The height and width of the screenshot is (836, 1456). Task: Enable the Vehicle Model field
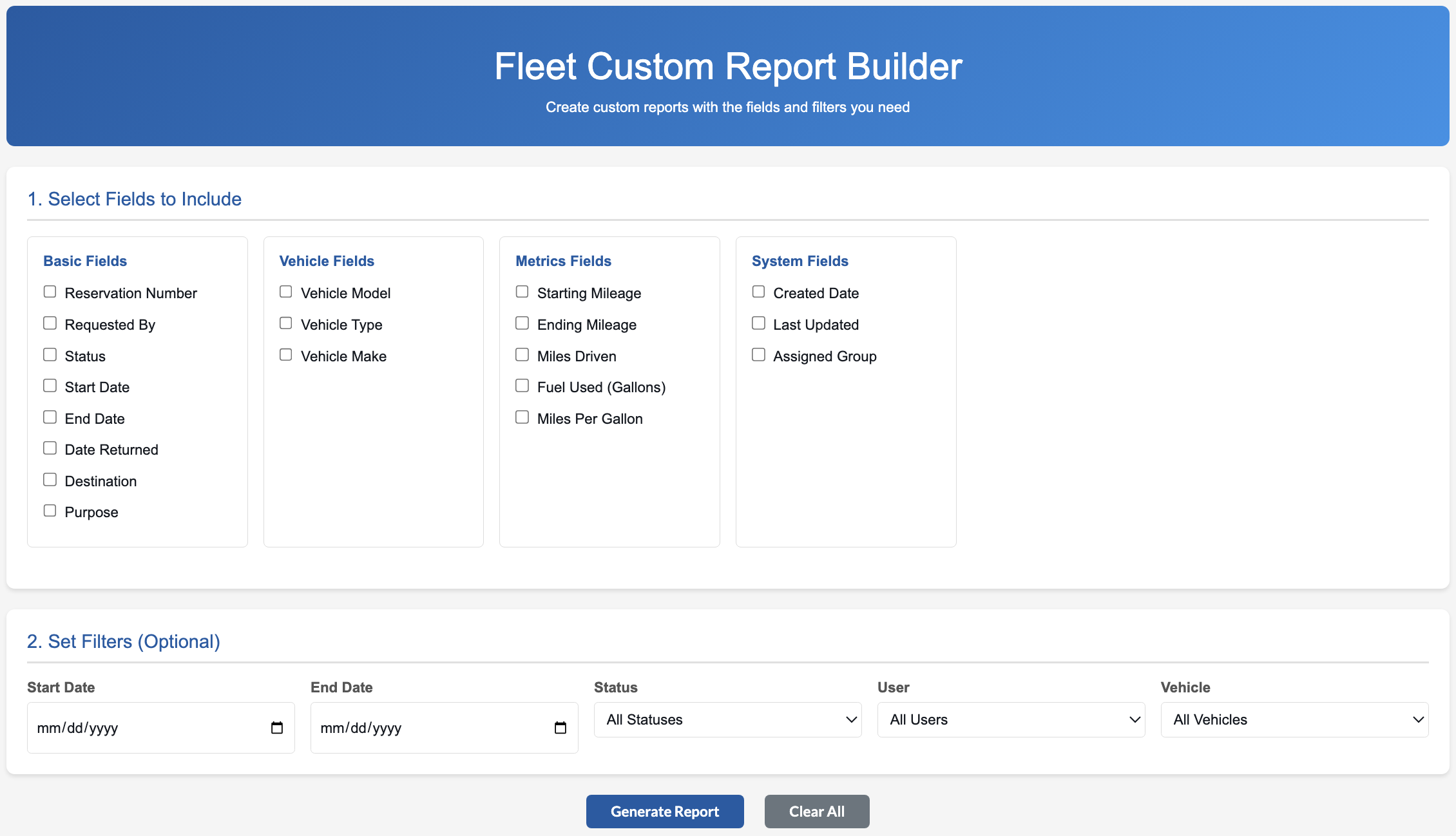286,292
